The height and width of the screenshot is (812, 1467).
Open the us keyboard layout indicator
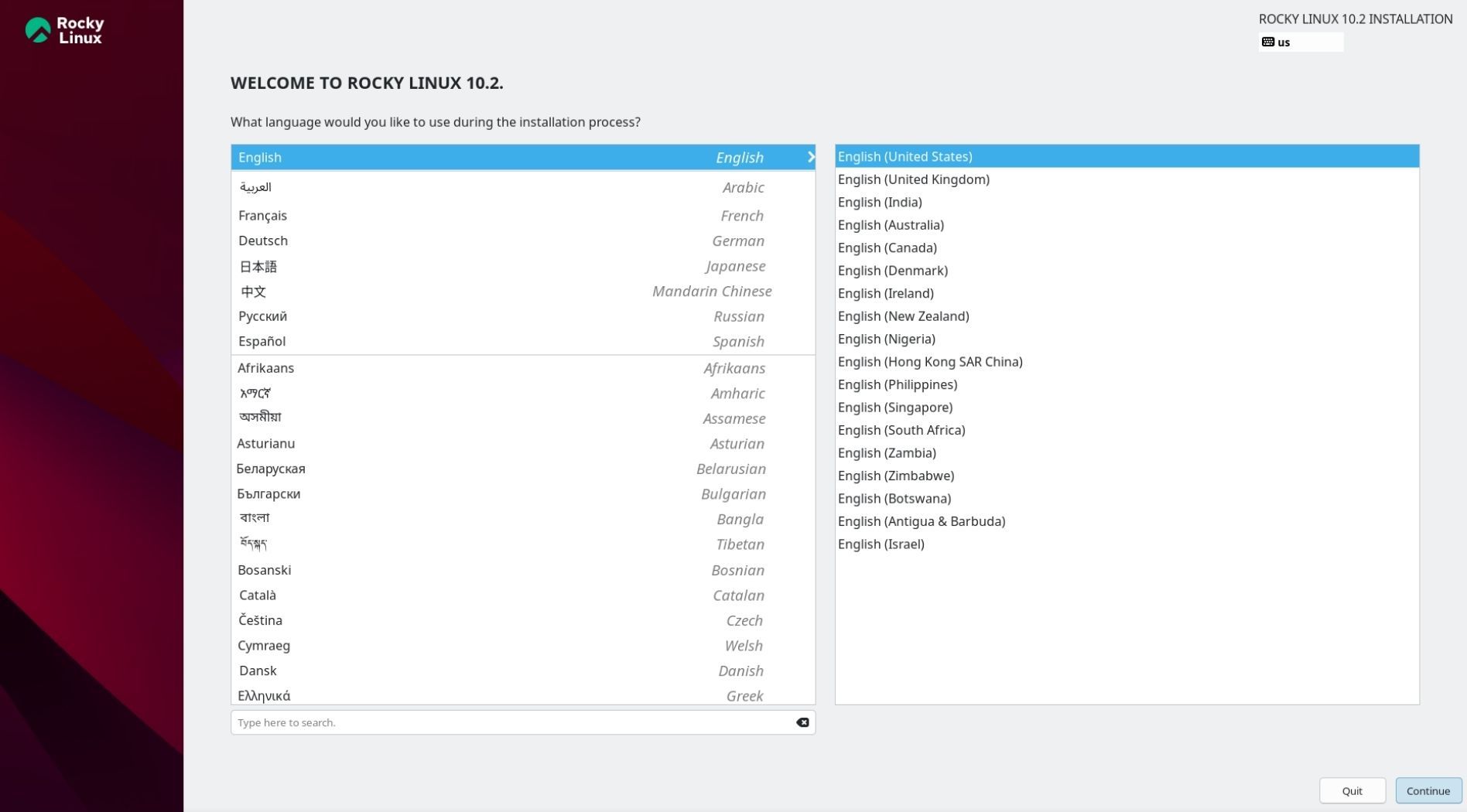1301,42
